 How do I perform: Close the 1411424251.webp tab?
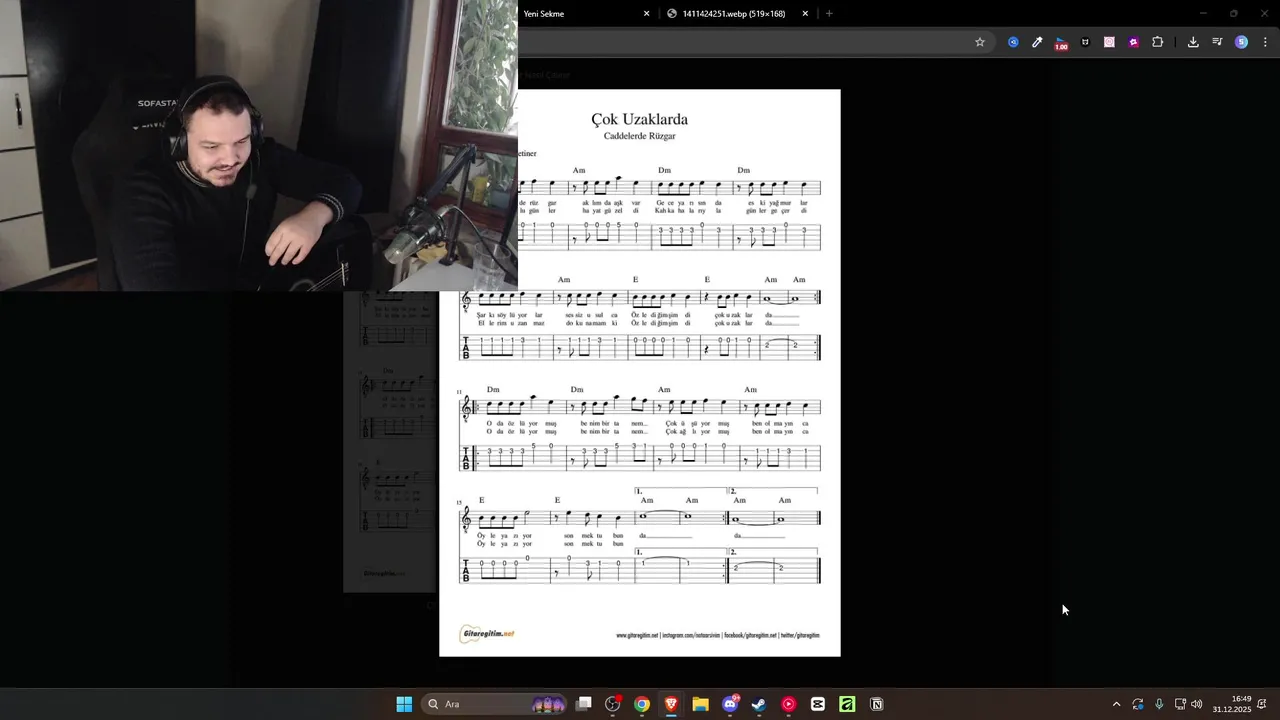805,14
